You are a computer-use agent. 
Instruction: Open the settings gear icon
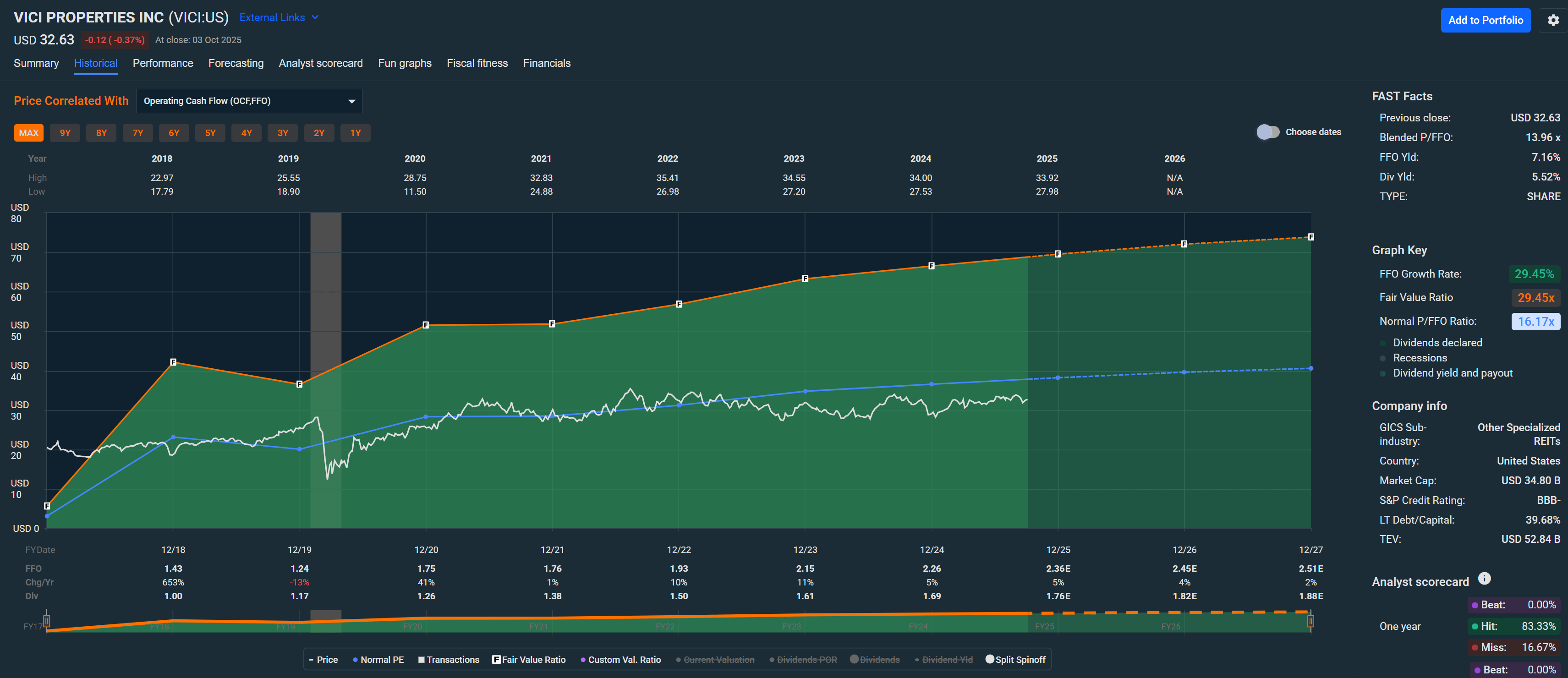coord(1553,20)
